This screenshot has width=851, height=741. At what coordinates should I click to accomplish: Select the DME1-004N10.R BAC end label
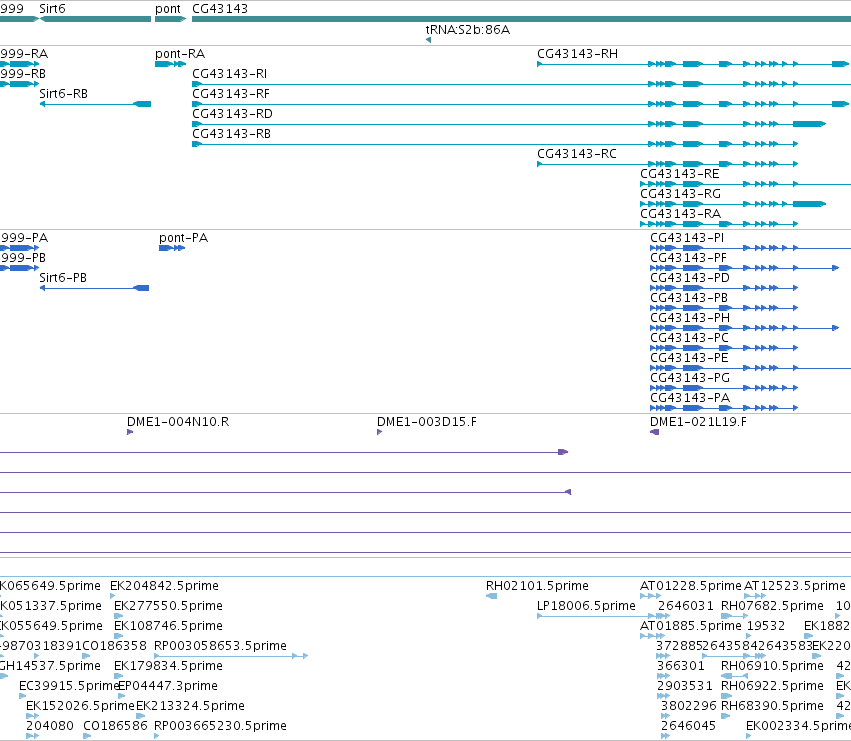178,422
